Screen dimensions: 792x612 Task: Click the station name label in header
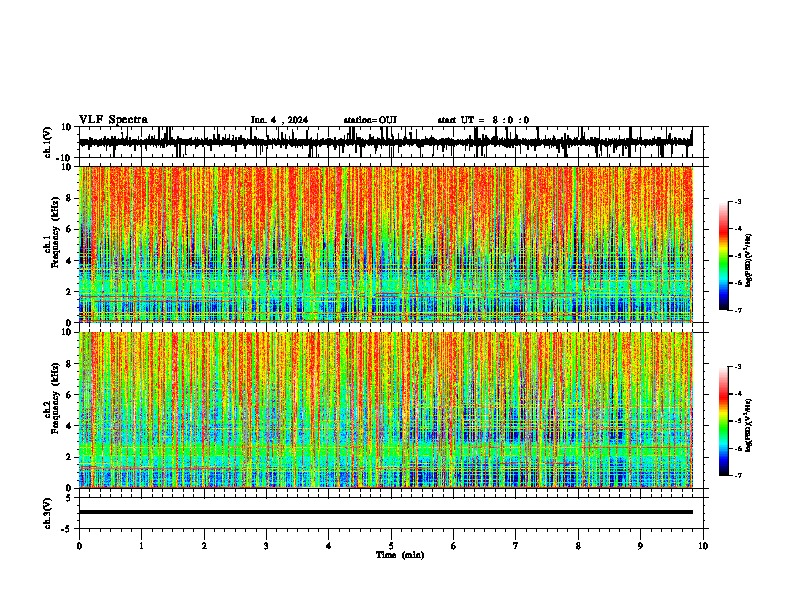(370, 120)
